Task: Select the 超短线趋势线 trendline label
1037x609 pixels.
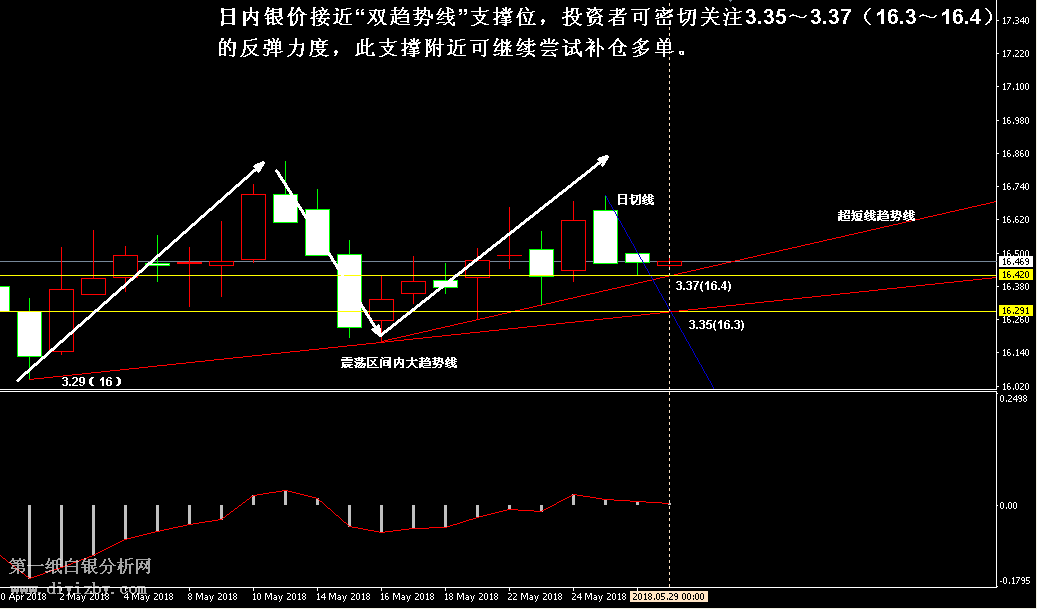Action: [876, 215]
